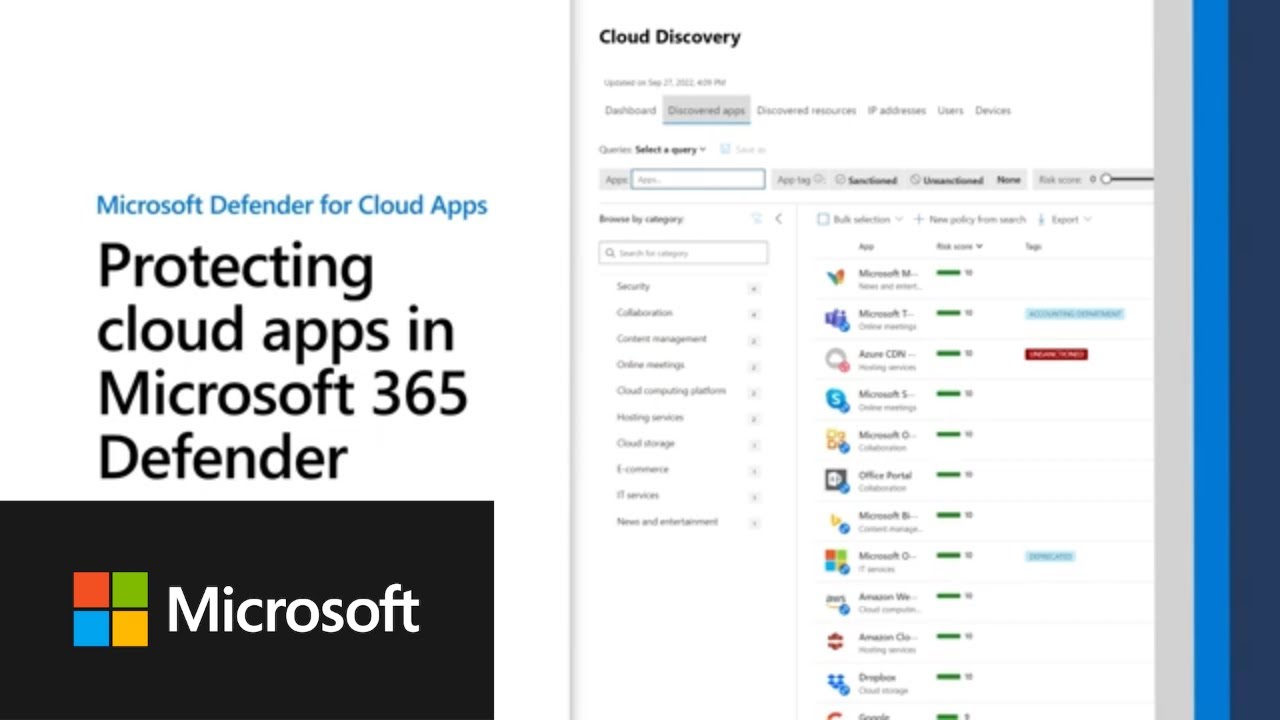Click the Amazon Web Services app icon
1280x720 pixels.
coord(835,602)
